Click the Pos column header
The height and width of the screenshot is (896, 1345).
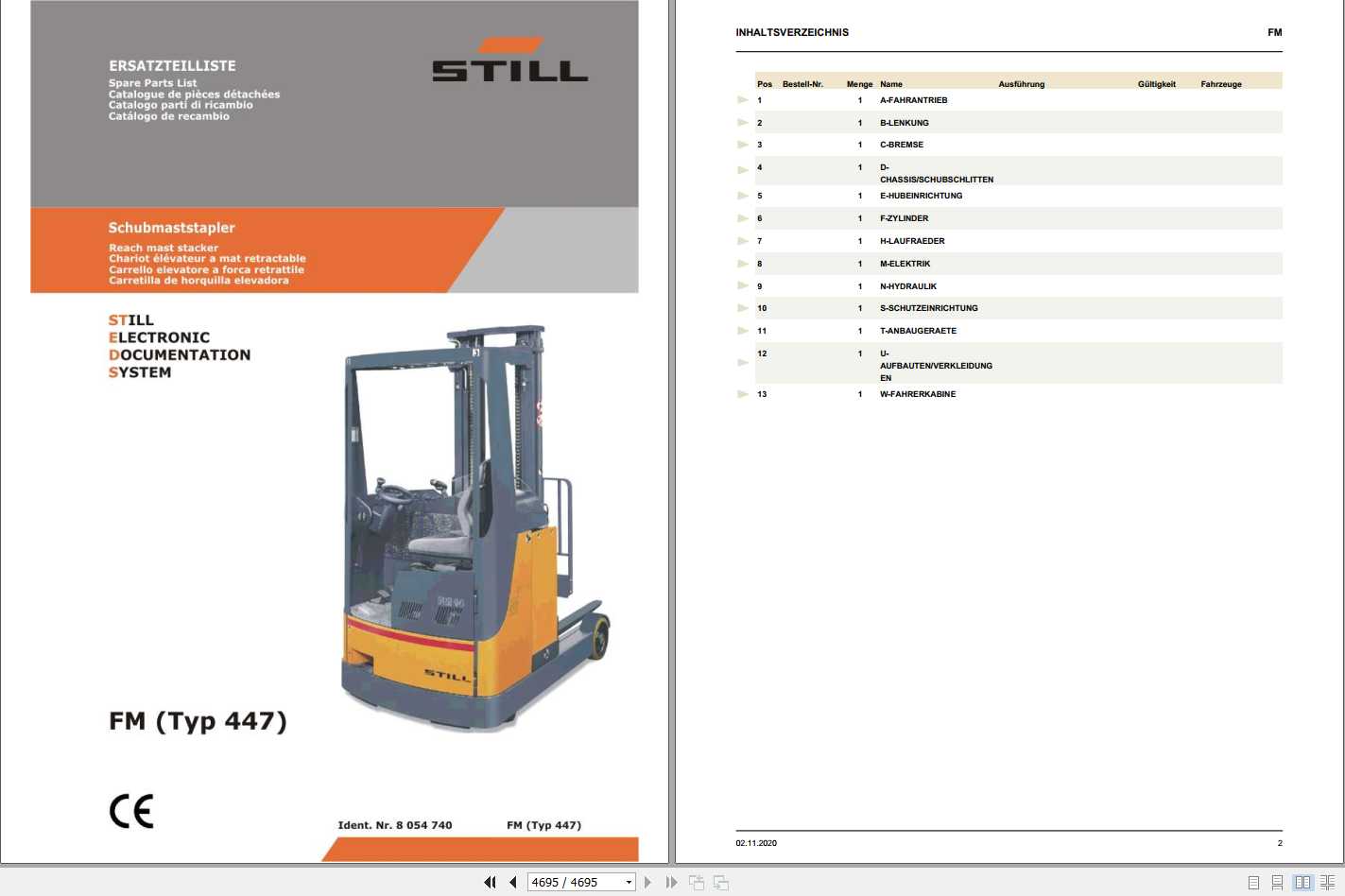click(x=765, y=84)
